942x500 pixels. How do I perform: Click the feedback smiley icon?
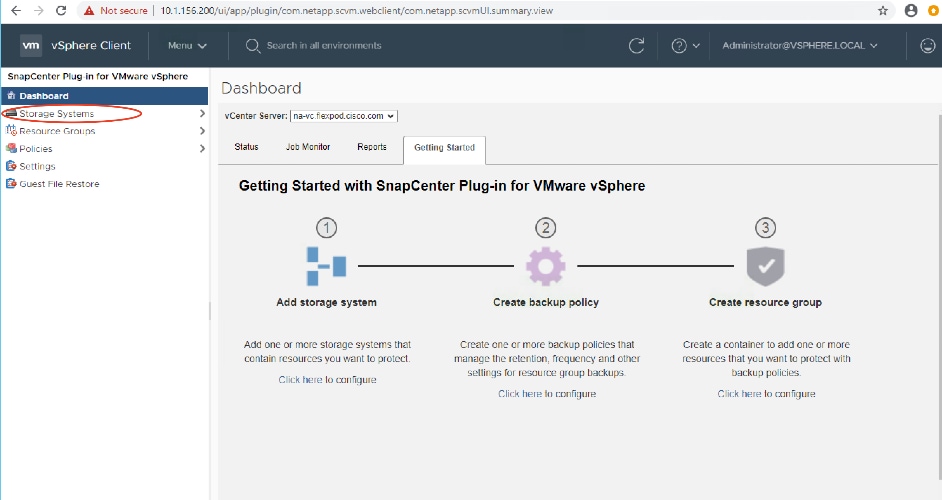pyautogui.click(x=928, y=46)
